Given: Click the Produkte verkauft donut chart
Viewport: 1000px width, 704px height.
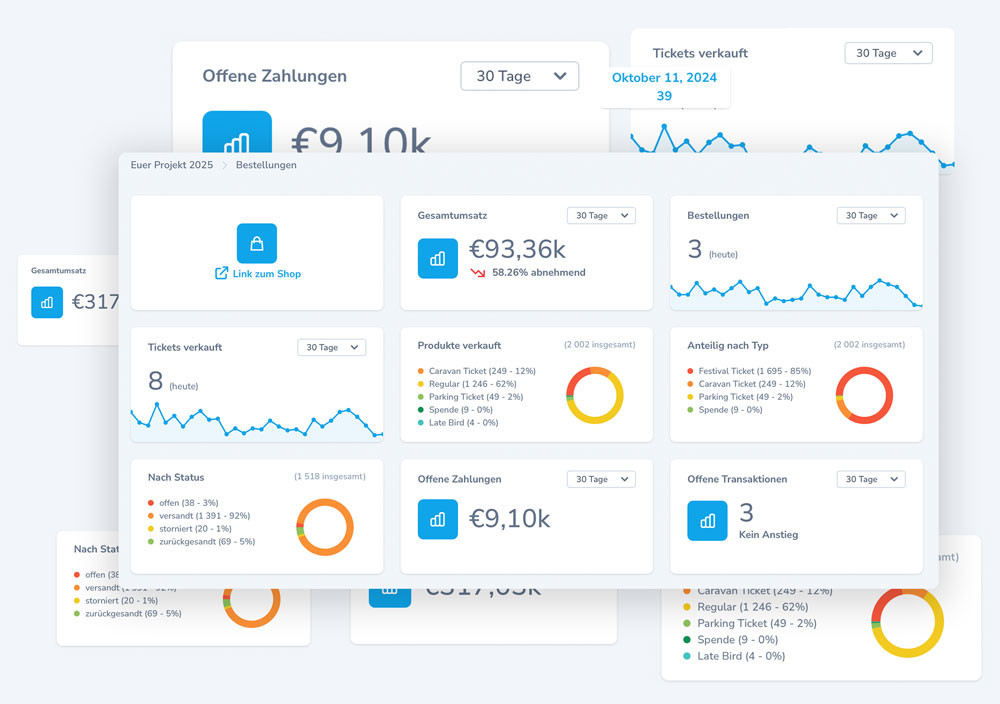Looking at the screenshot, I should point(594,396).
